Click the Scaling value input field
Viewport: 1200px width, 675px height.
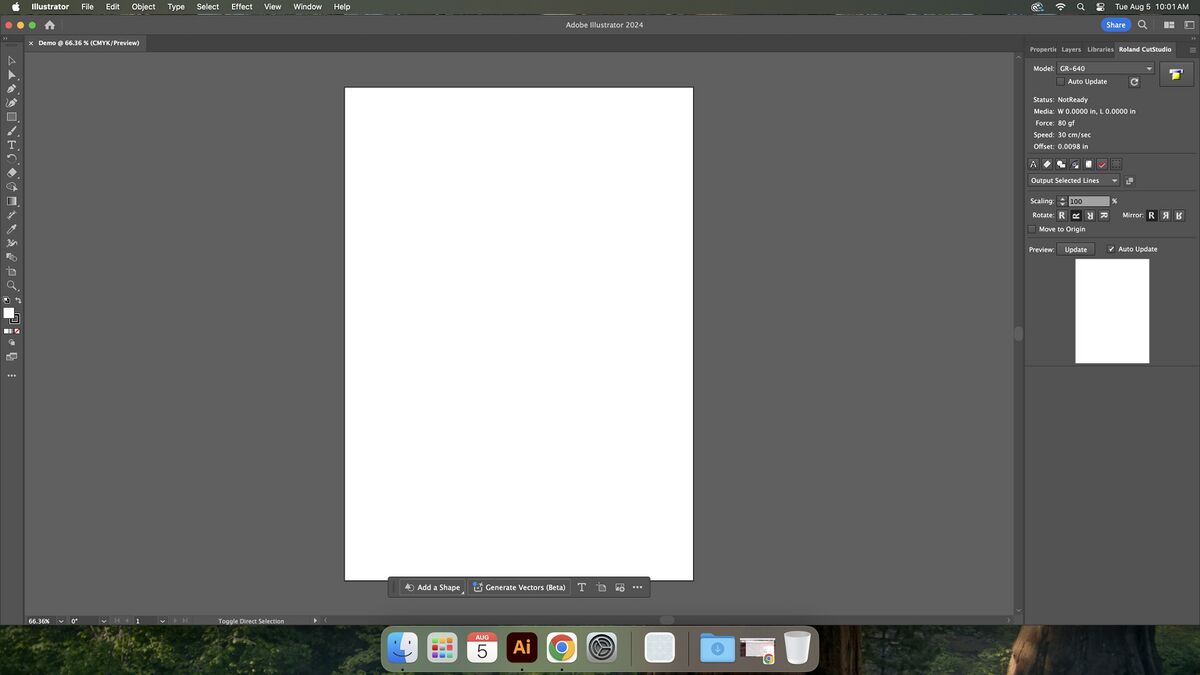coord(1087,201)
